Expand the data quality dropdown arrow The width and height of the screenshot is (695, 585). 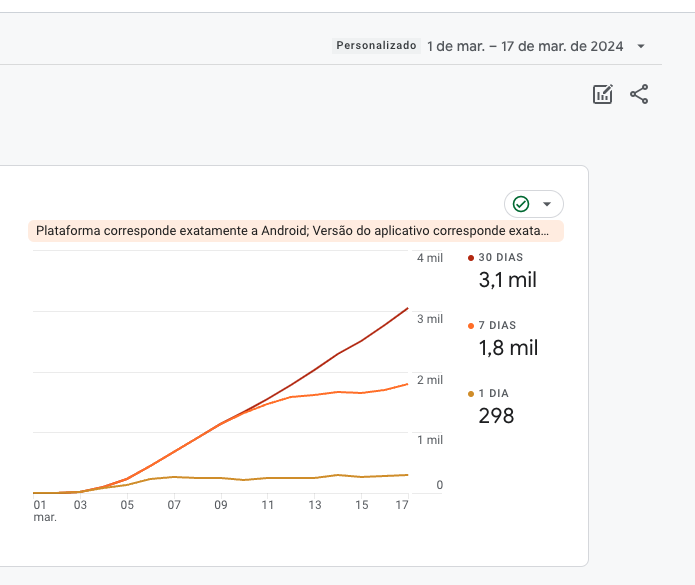tap(547, 204)
